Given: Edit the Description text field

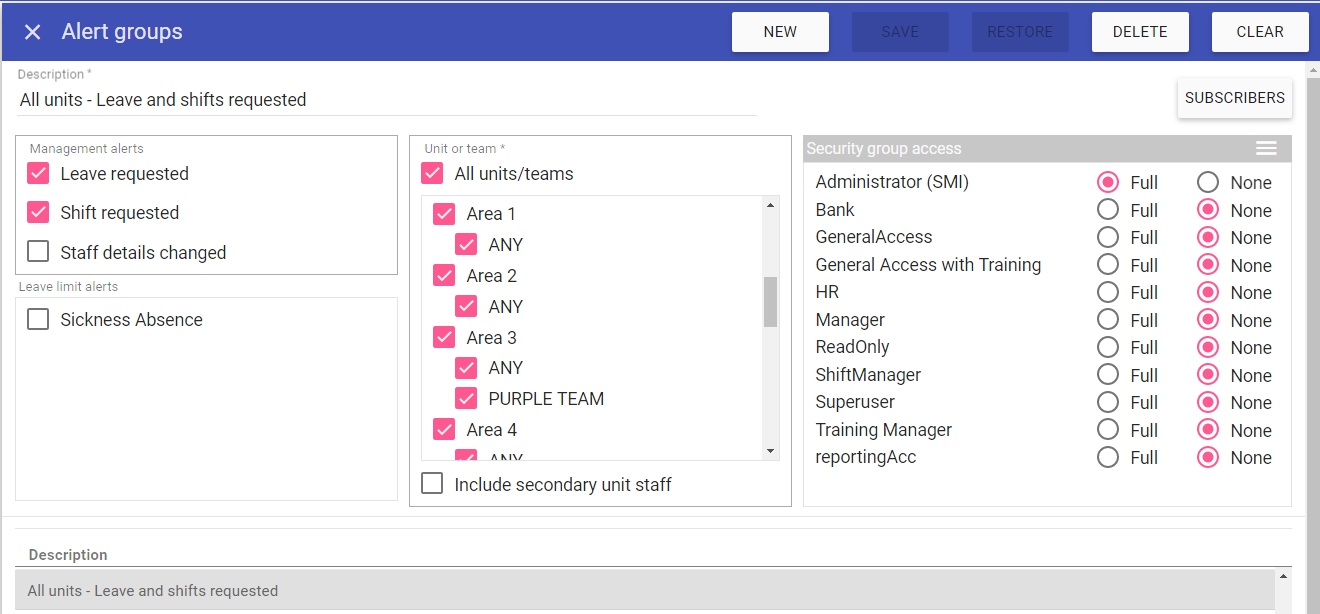Looking at the screenshot, I should click(386, 100).
